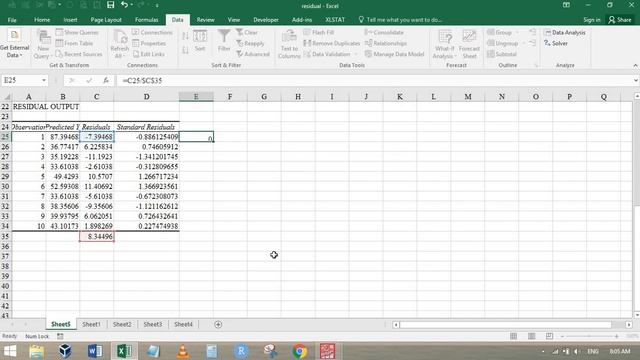Click Text to Columns

289,44
